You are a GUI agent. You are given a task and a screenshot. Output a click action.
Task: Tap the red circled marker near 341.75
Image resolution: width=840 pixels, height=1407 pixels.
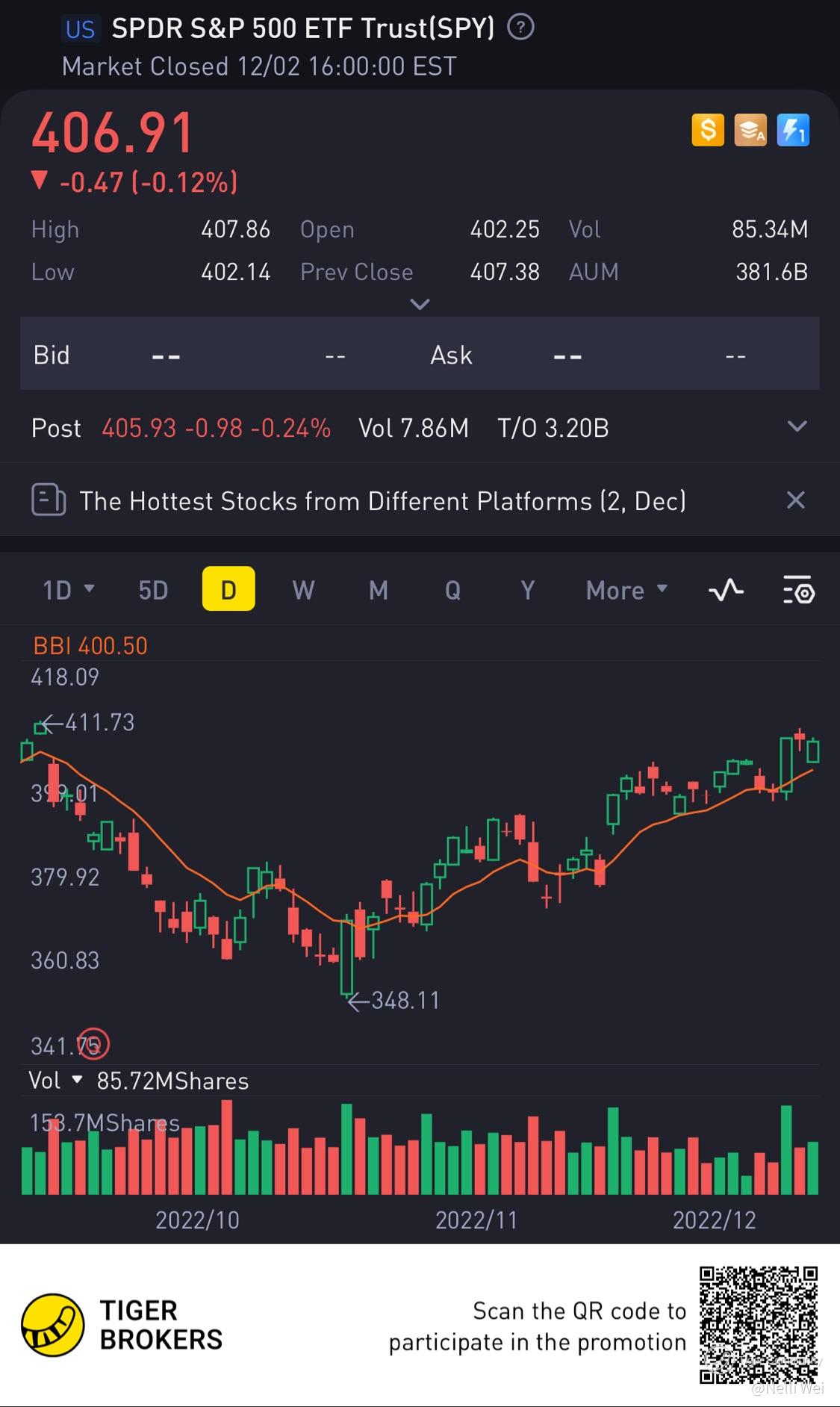[93, 1044]
